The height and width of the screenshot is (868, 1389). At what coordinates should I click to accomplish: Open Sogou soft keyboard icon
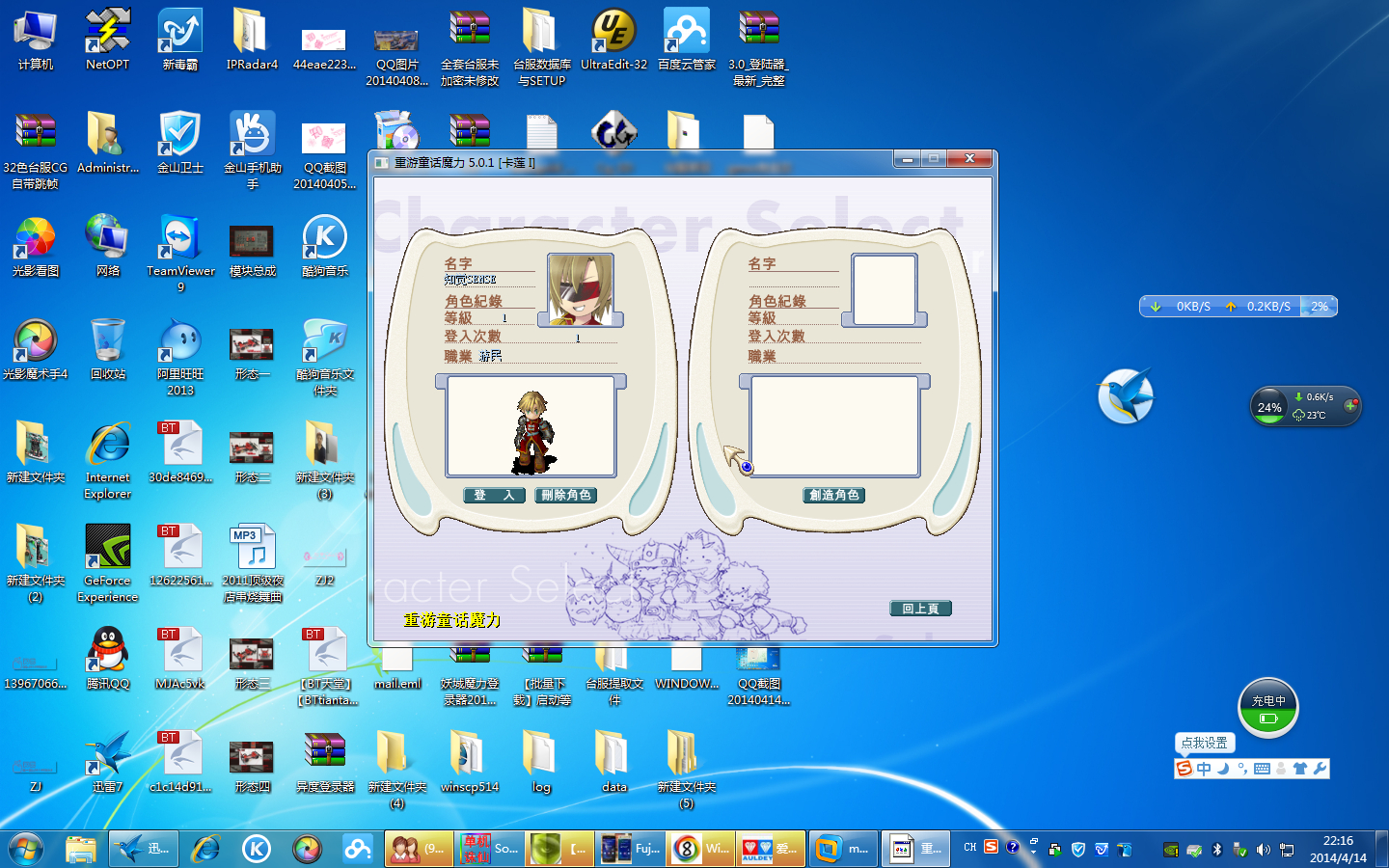coord(1262,769)
